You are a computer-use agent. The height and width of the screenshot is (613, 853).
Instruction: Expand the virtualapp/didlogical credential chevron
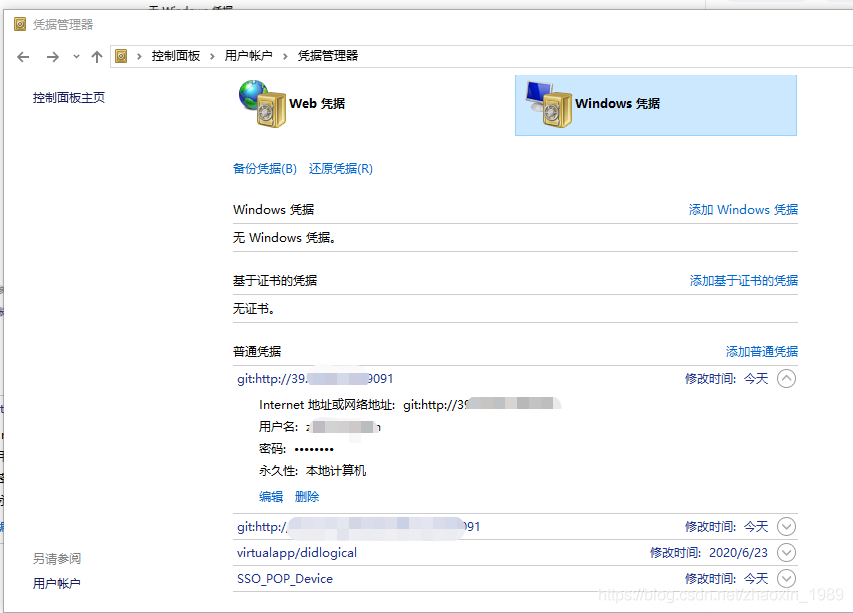(x=786, y=553)
